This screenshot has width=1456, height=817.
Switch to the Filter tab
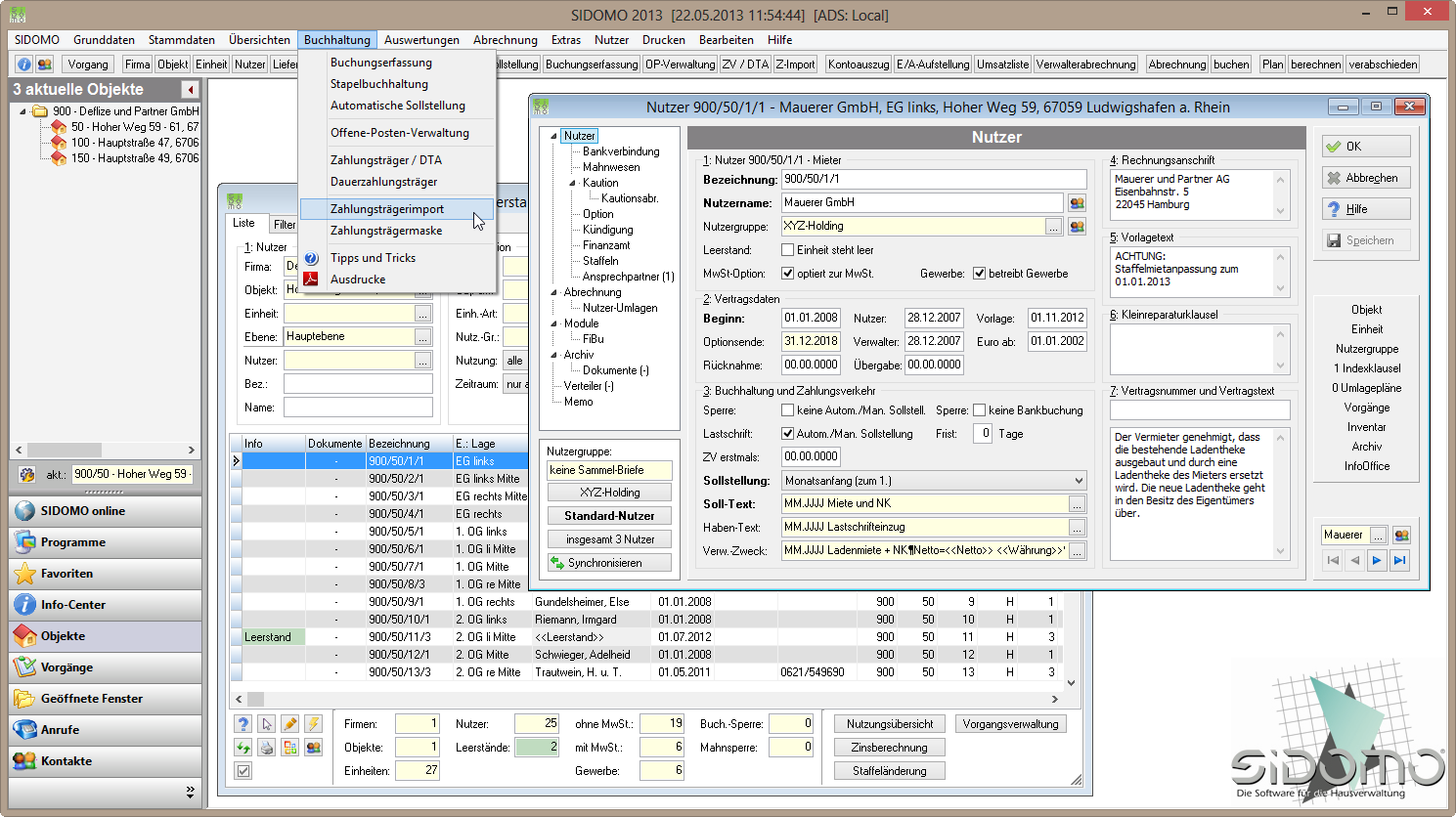pos(284,224)
